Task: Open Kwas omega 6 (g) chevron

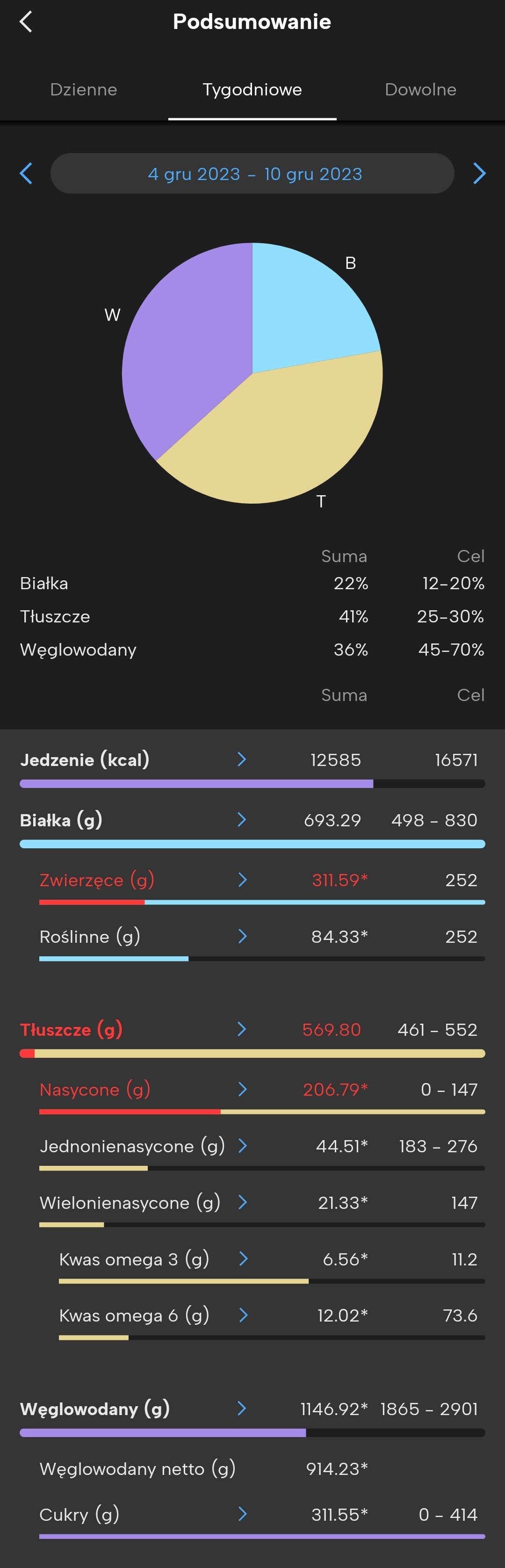Action: pos(243,1315)
